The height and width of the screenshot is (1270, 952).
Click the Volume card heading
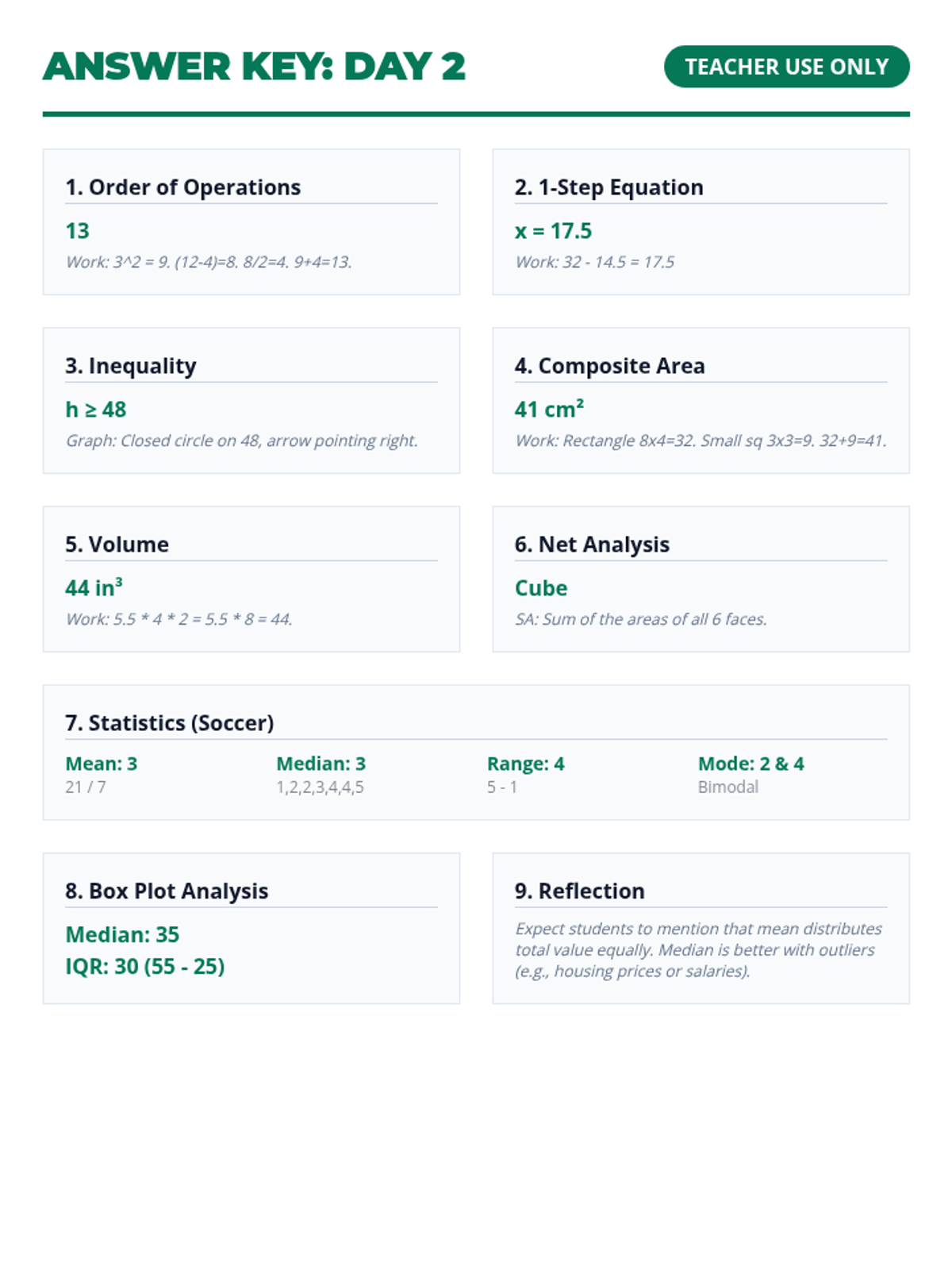[117, 545]
